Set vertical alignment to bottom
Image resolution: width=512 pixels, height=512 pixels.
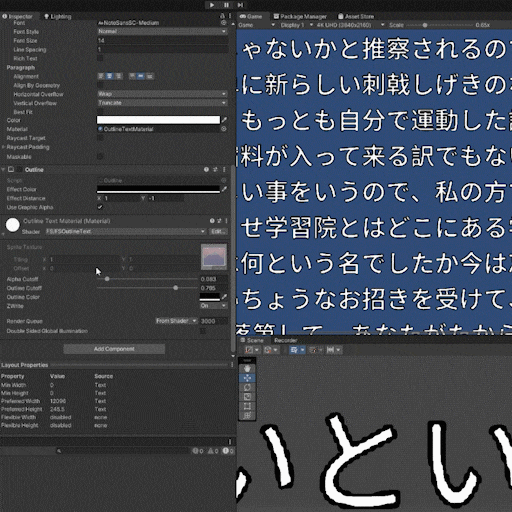150,76
